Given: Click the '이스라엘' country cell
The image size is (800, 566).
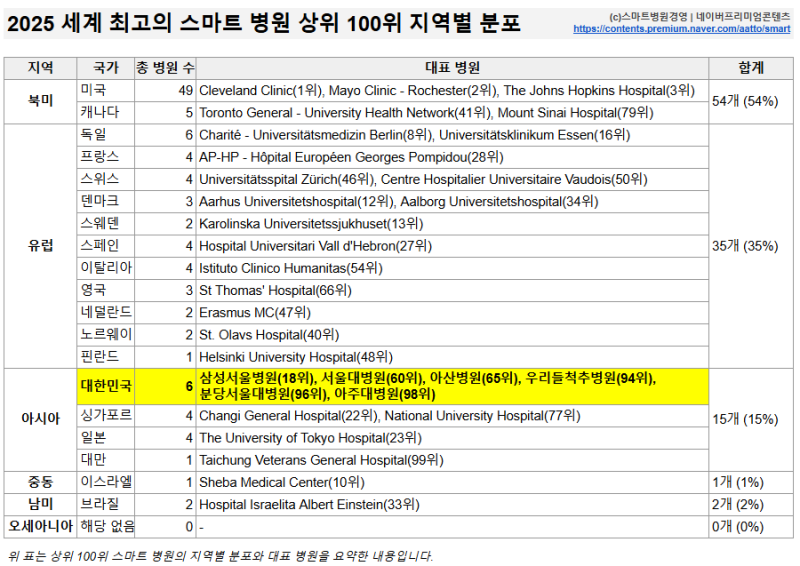Looking at the screenshot, I should click(x=106, y=482).
